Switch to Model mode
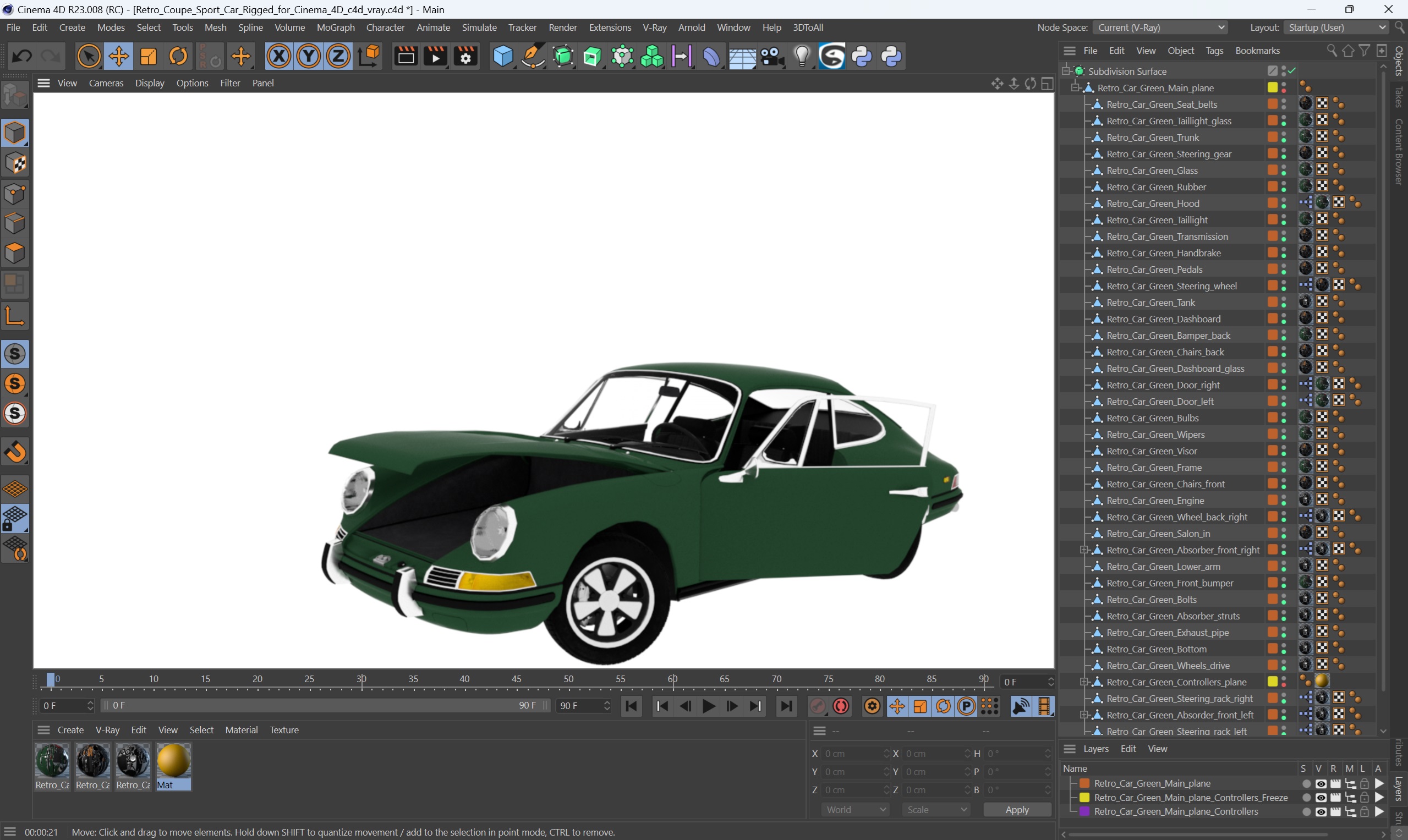 point(15,133)
